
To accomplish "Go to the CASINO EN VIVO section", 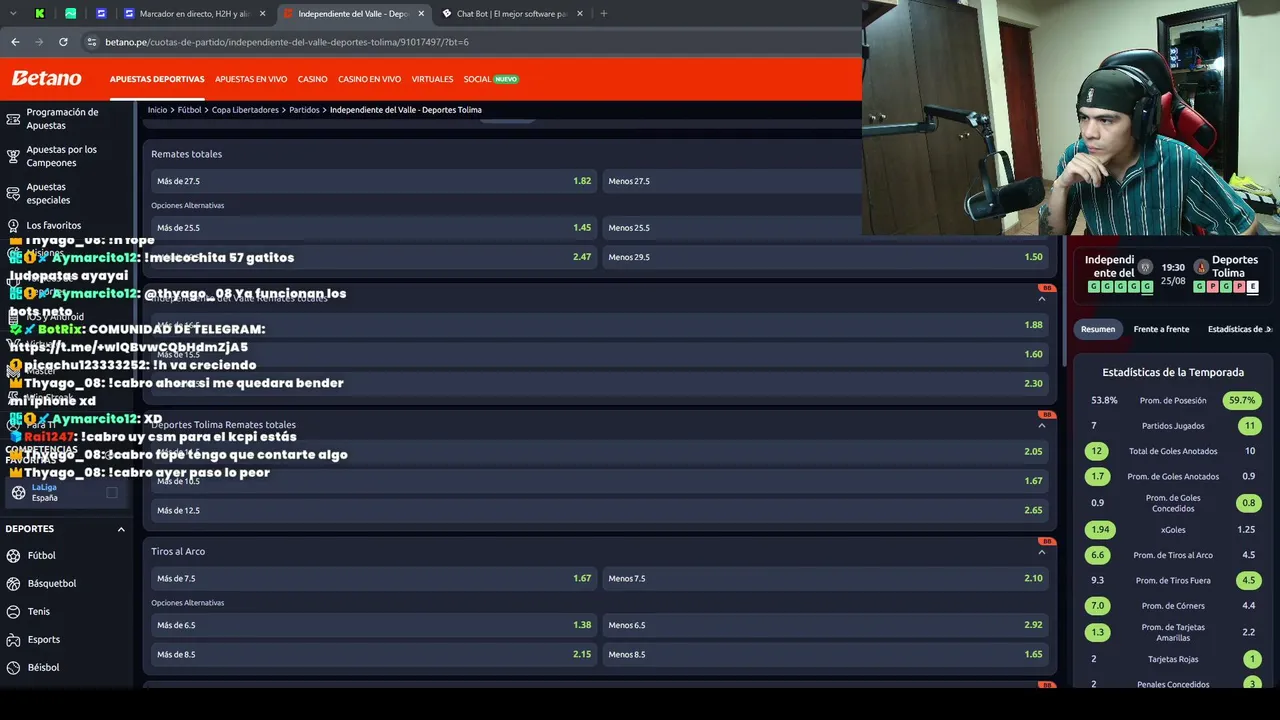I will (x=369, y=79).
